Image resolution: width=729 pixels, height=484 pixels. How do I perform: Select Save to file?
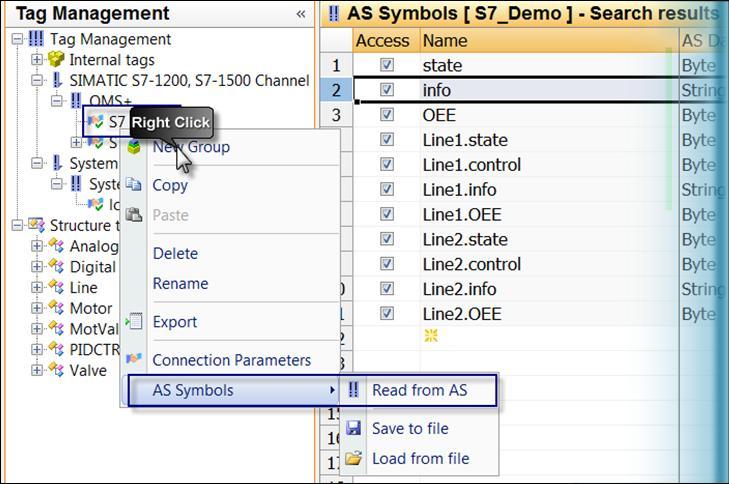419,428
